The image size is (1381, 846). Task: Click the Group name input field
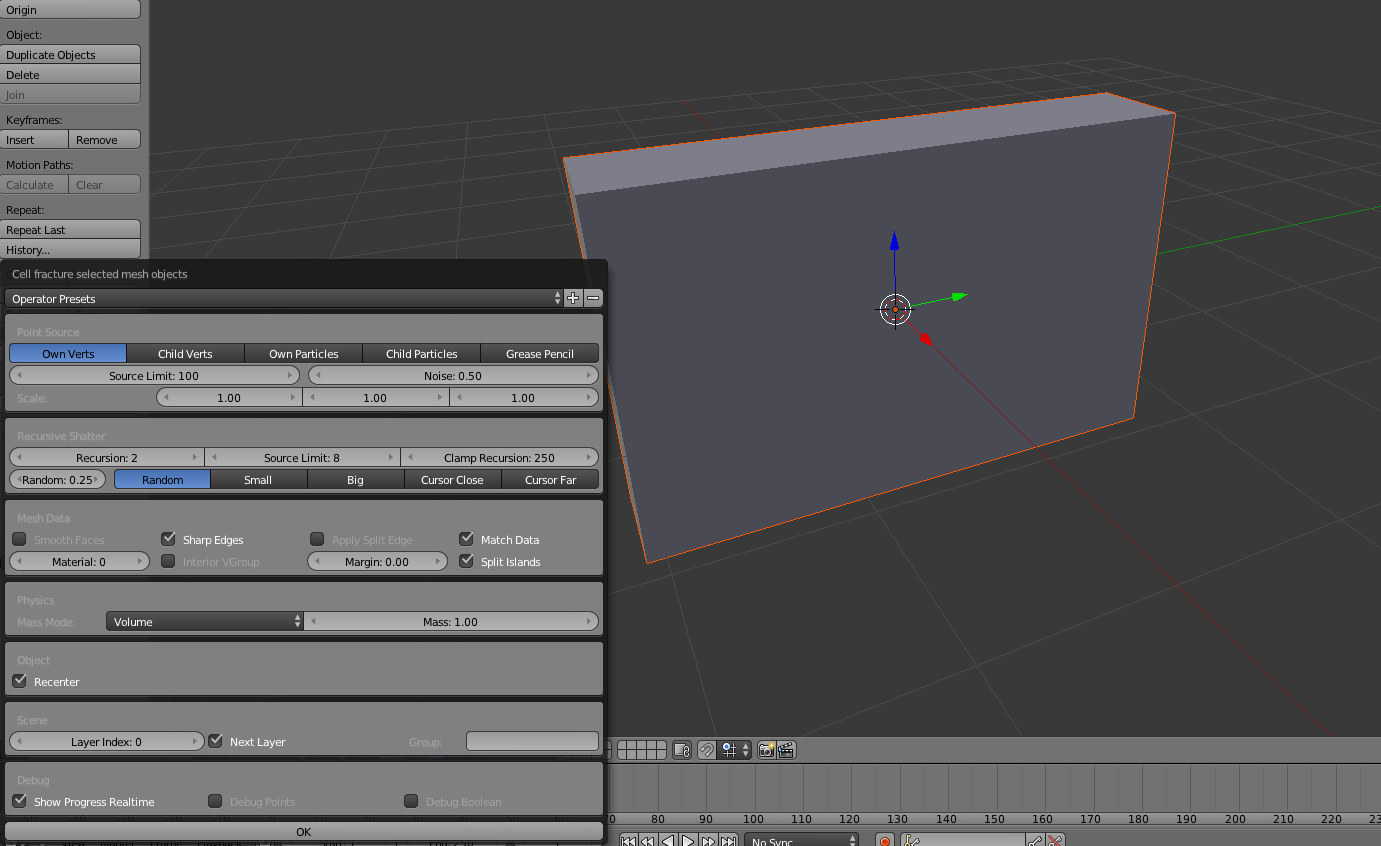point(532,741)
